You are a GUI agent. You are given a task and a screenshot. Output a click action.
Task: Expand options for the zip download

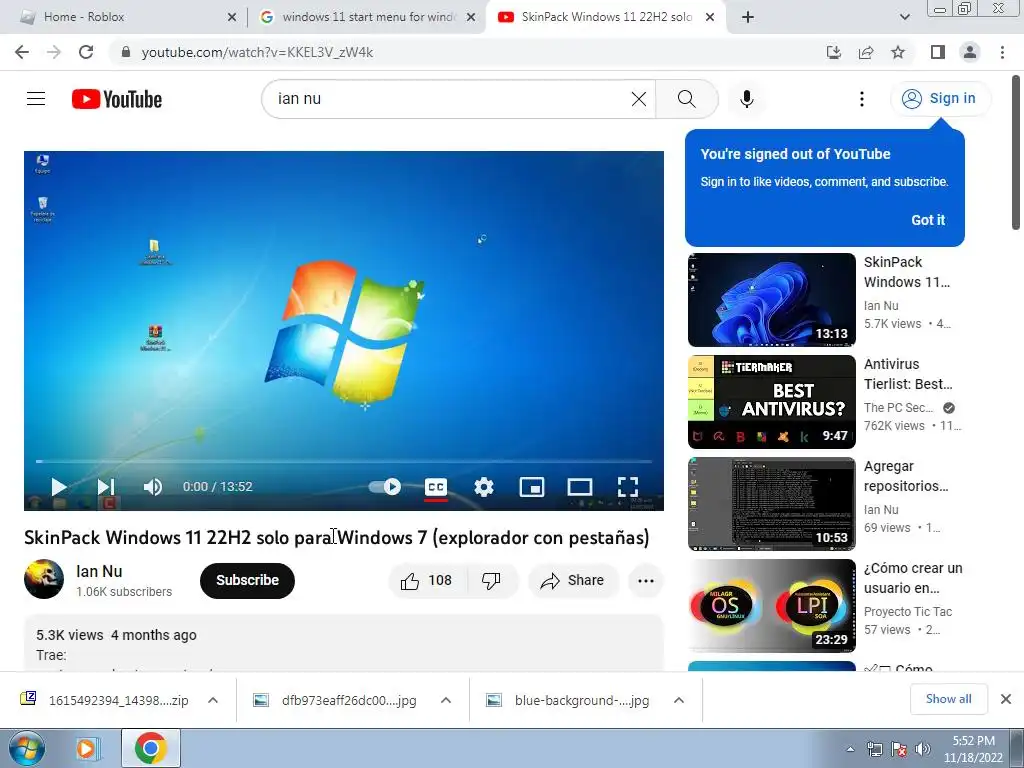pos(213,700)
